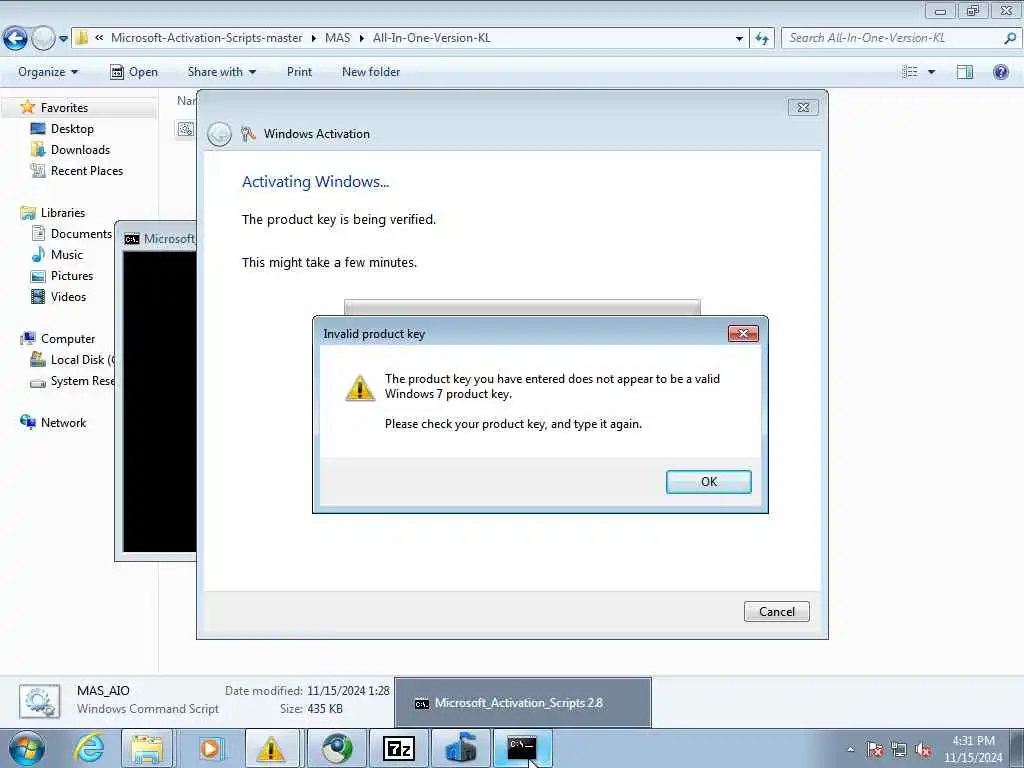Click All-In-One-Version-KL path segment
This screenshot has width=1024, height=768.
432,38
